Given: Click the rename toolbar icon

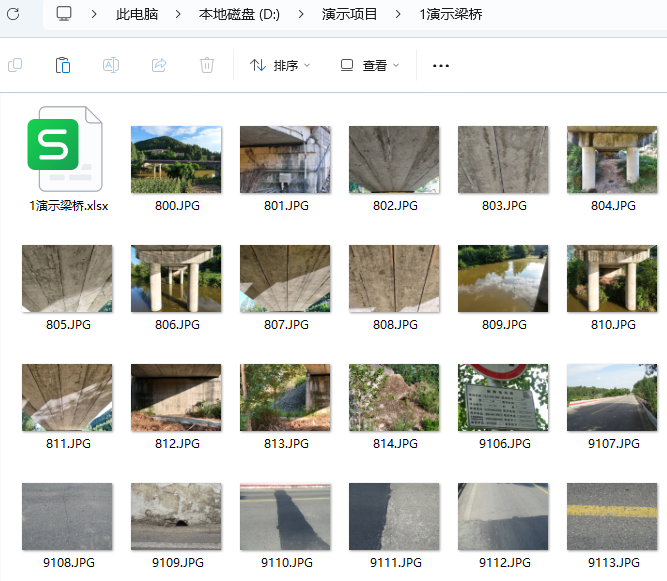Looking at the screenshot, I should pyautogui.click(x=111, y=65).
